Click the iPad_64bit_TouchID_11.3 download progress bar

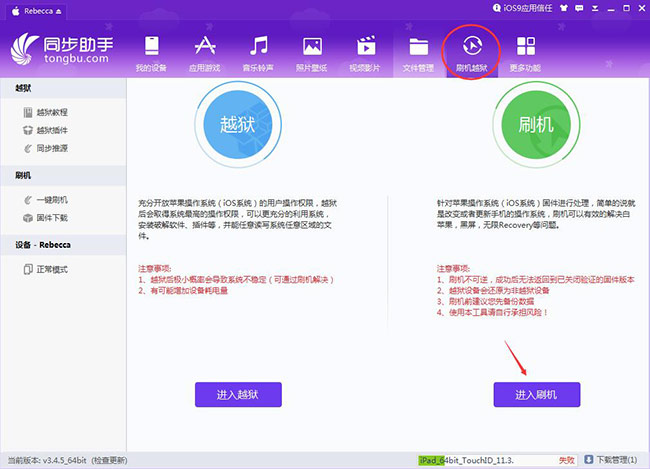tap(497, 460)
